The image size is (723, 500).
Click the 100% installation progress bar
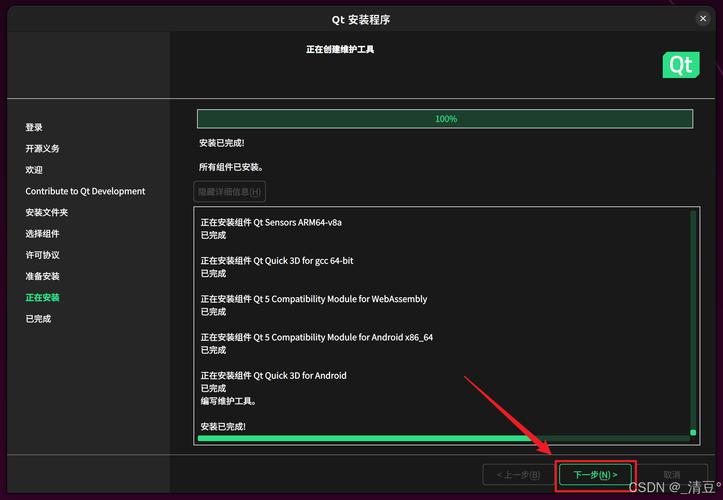(445, 119)
